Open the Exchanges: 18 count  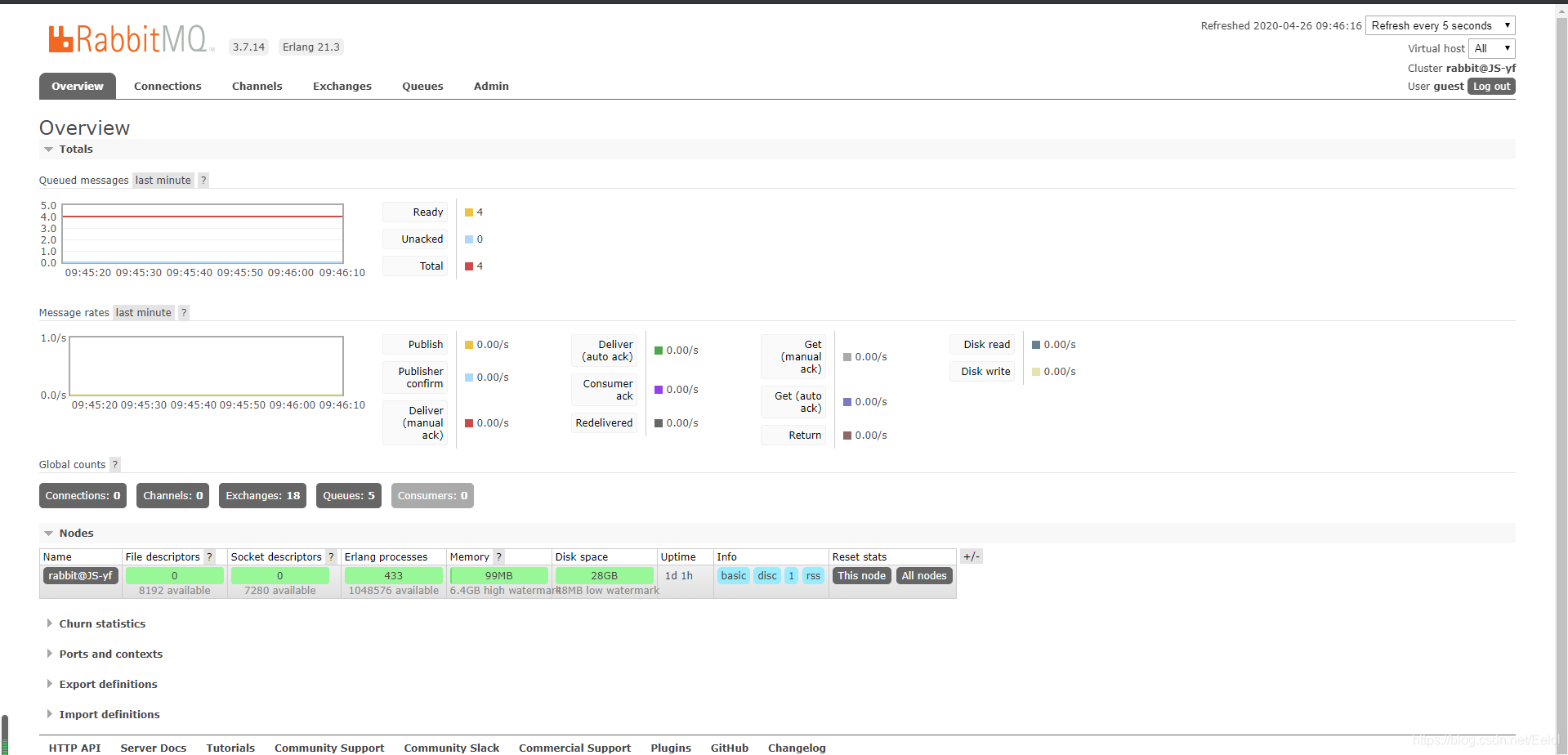click(x=262, y=496)
